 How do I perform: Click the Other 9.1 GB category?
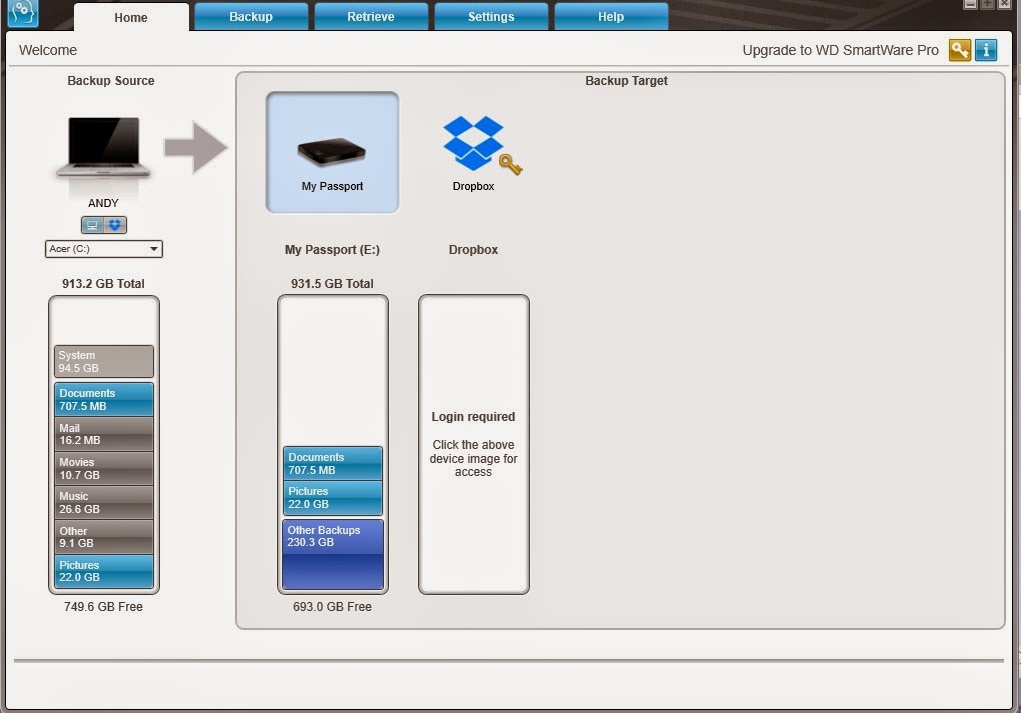104,537
